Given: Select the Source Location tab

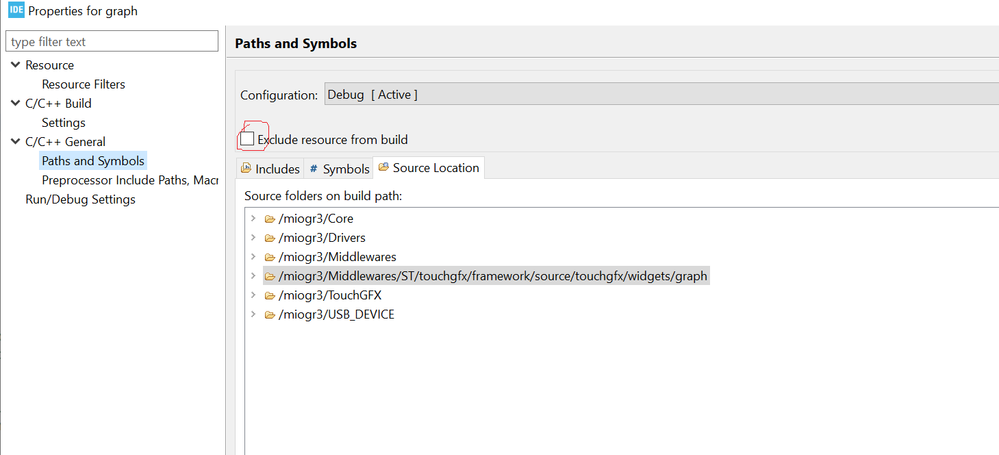Looking at the screenshot, I should [x=429, y=168].
